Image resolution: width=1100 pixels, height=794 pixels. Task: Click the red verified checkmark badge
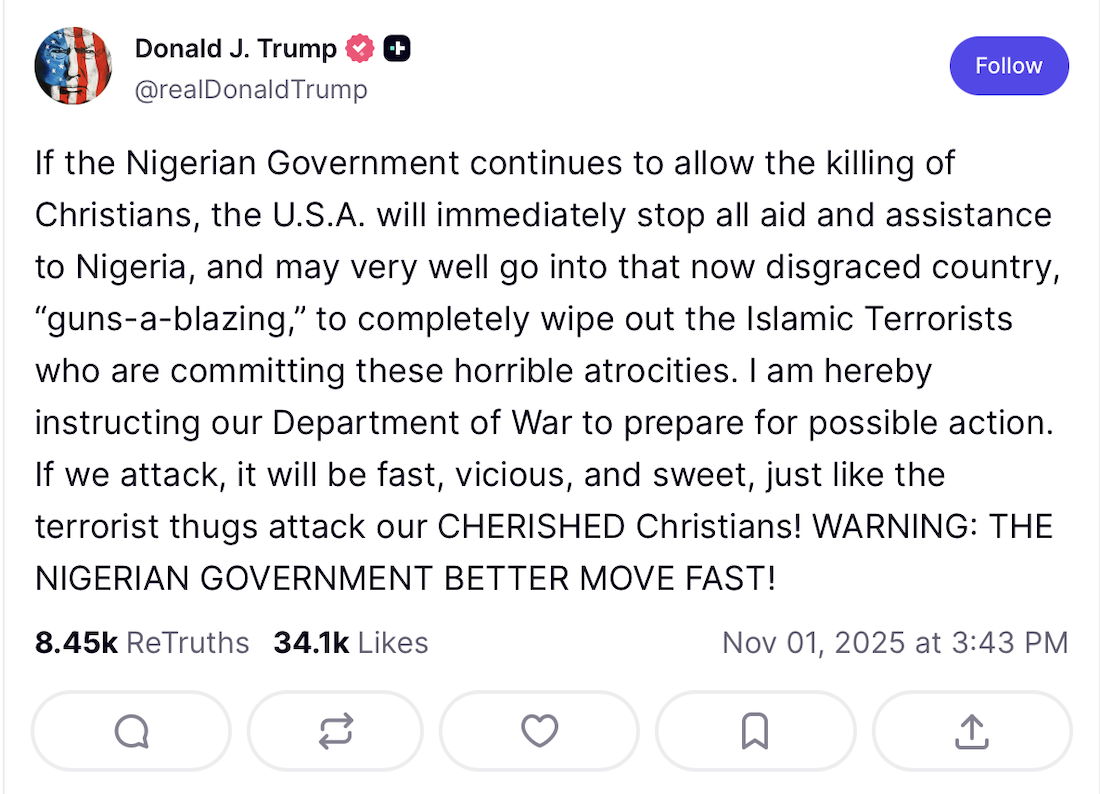(x=359, y=48)
